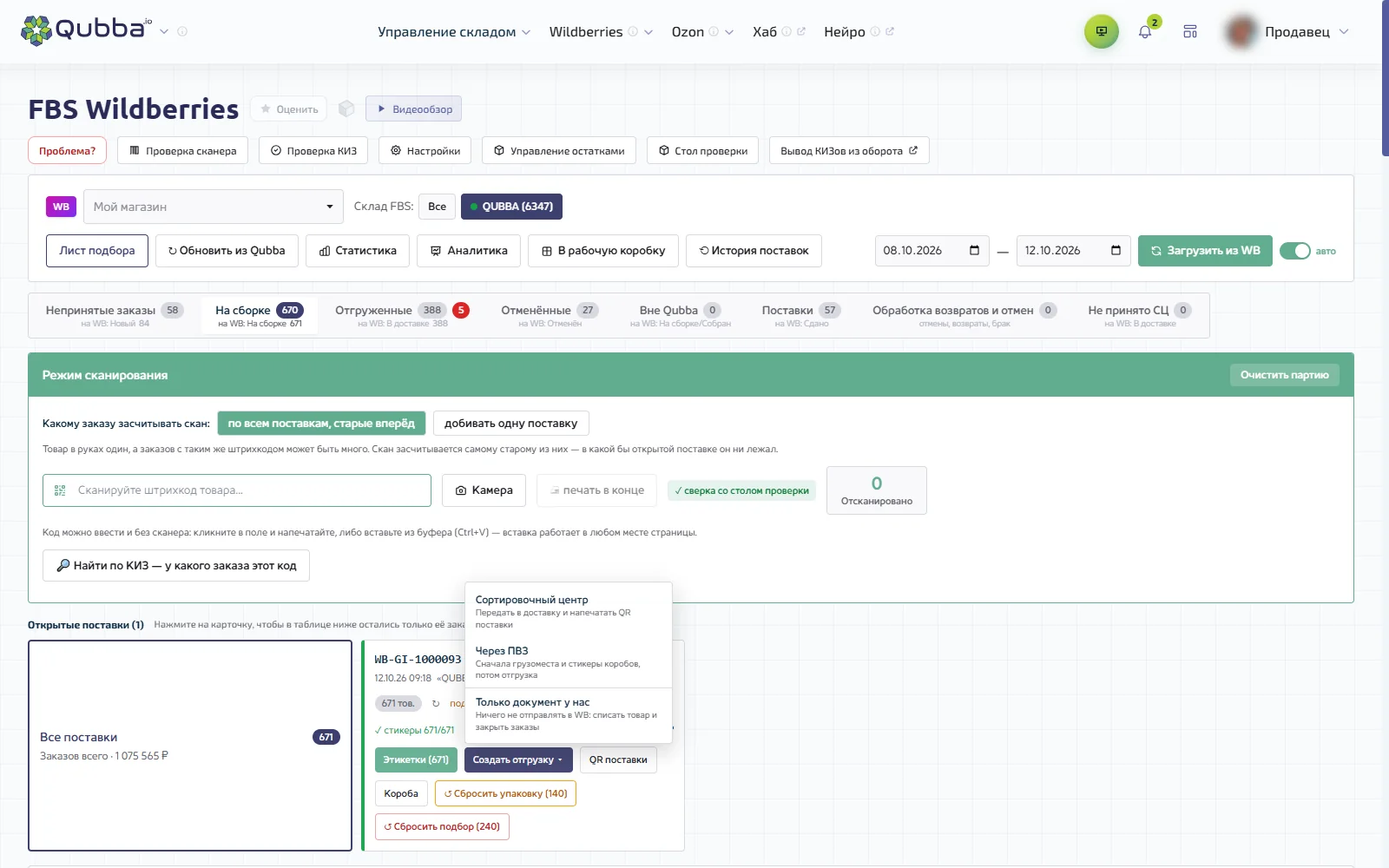Select the Все поставки card
The image size is (1389, 868).
(x=190, y=746)
